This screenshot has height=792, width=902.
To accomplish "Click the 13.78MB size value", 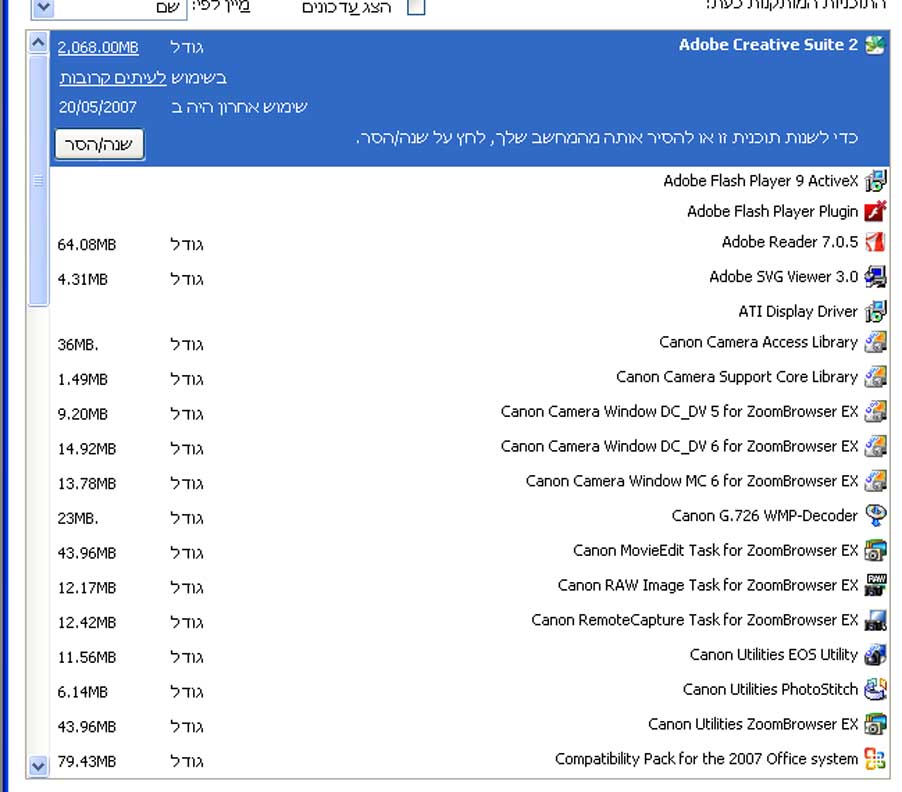I will pyautogui.click(x=87, y=484).
